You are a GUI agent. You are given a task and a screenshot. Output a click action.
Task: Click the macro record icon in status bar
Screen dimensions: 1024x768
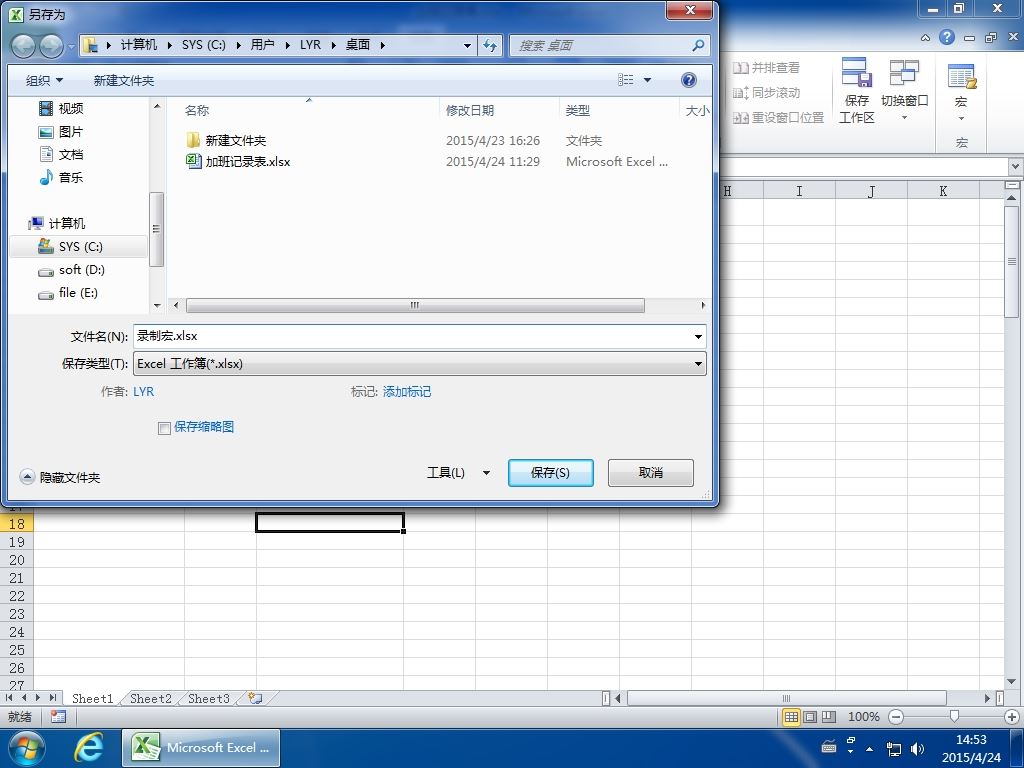tap(58, 716)
